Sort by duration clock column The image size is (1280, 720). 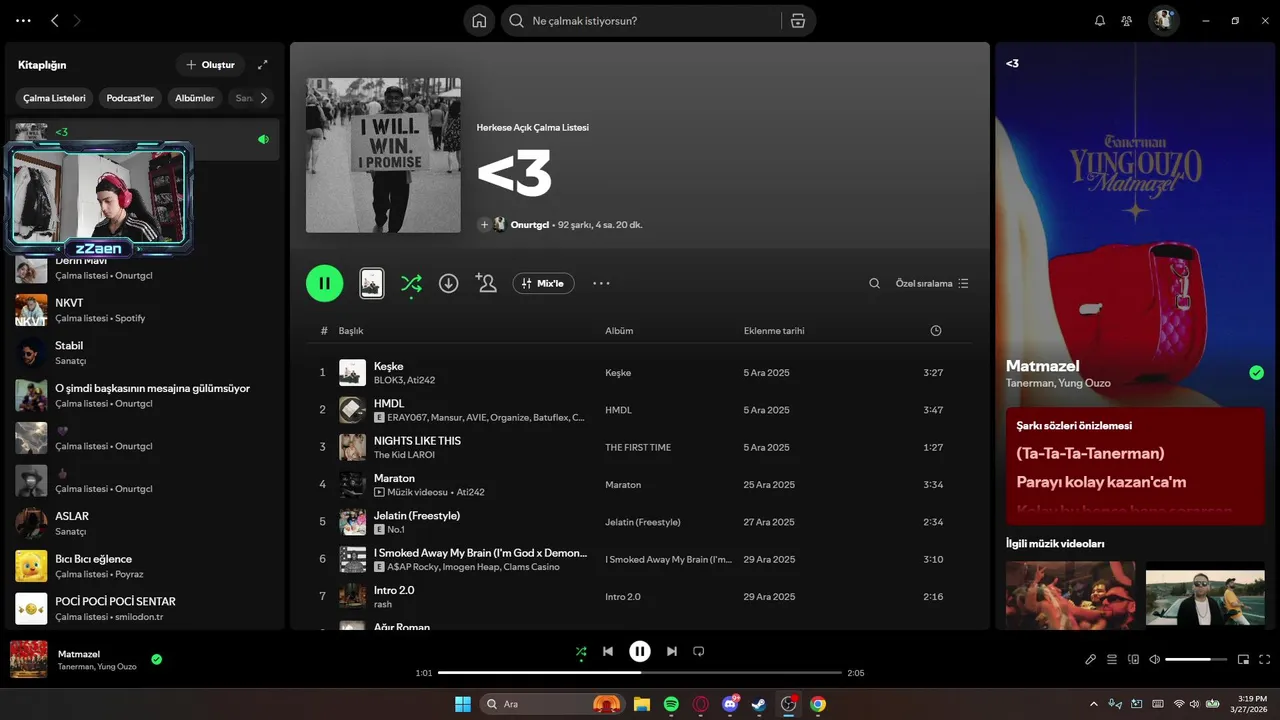(x=936, y=331)
